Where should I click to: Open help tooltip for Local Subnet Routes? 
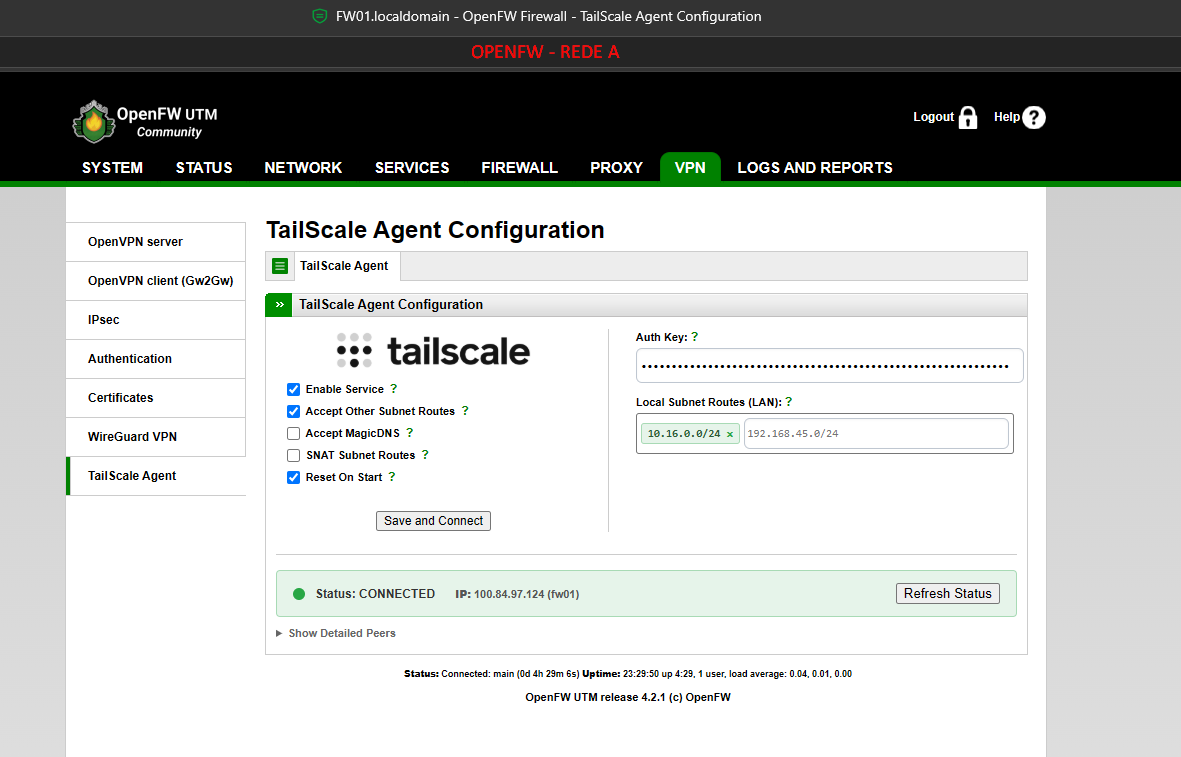[789, 401]
